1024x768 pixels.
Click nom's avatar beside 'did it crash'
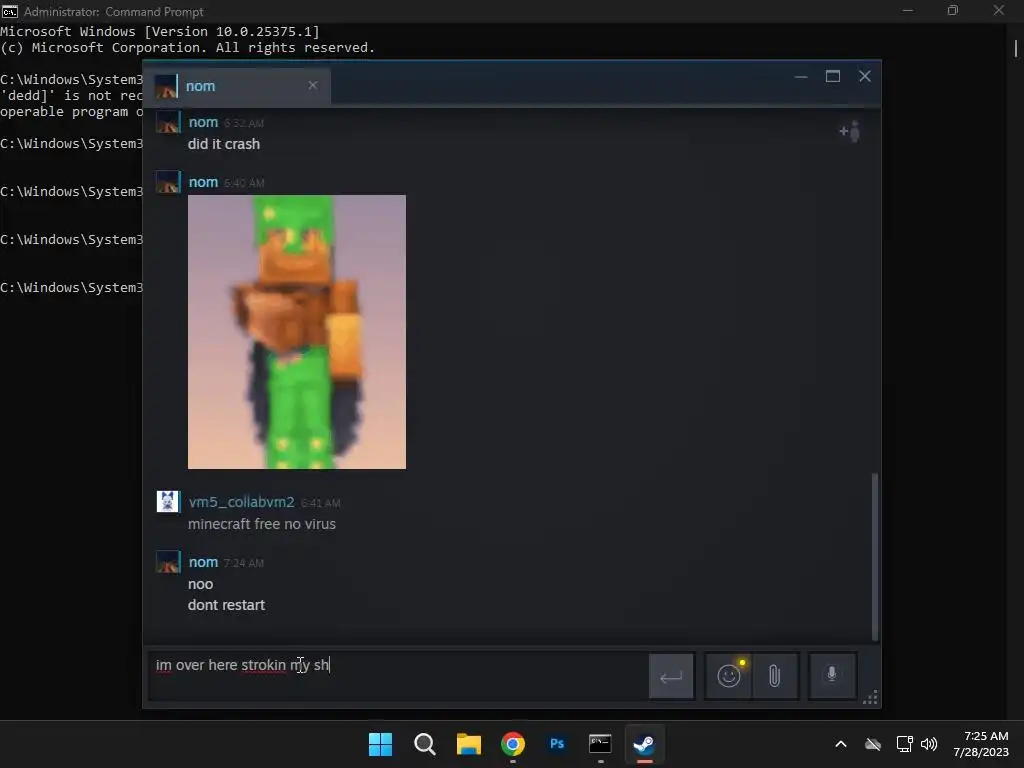pos(168,122)
